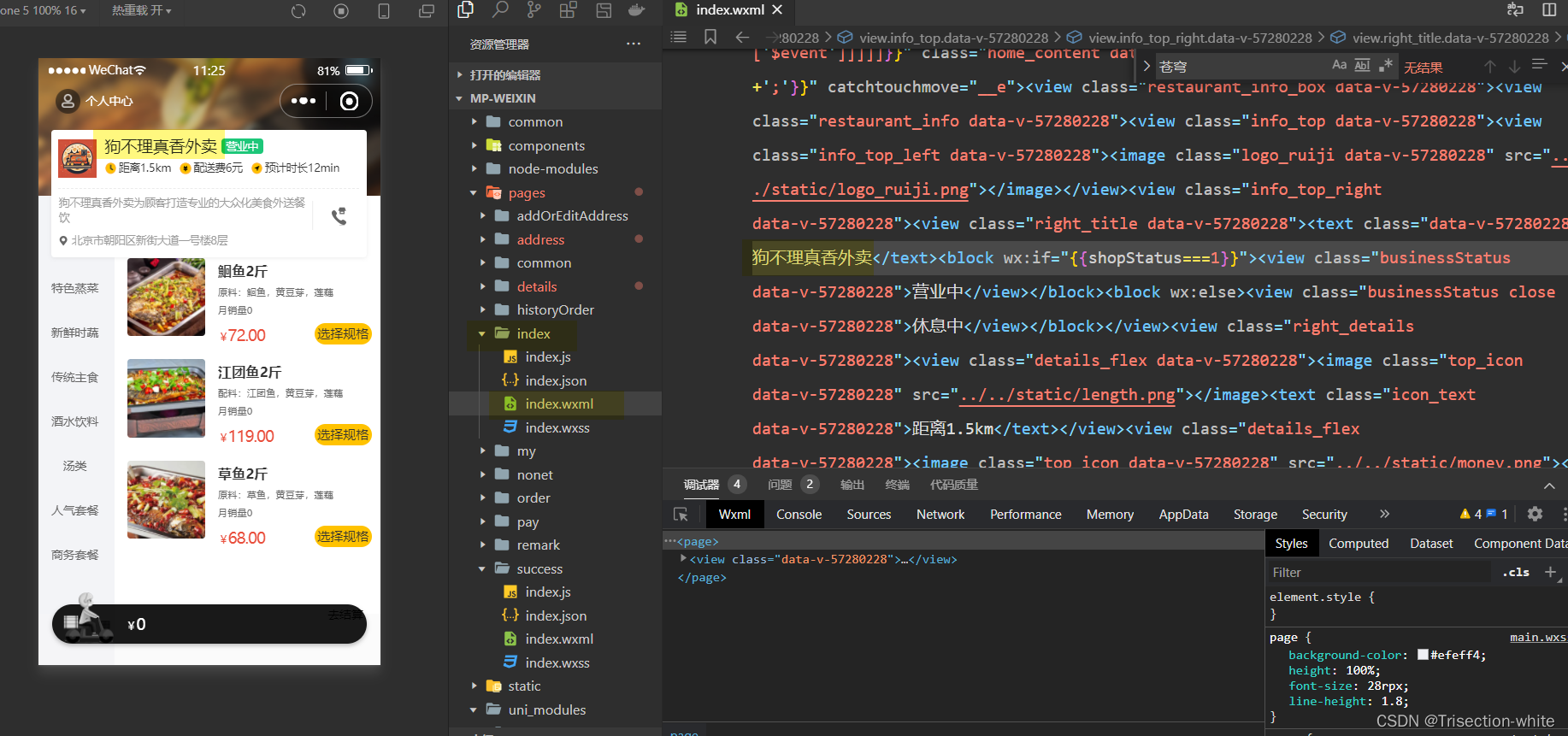This screenshot has width=1568, height=736.
Task: Open the hot reload dropdown
Action: (141, 10)
